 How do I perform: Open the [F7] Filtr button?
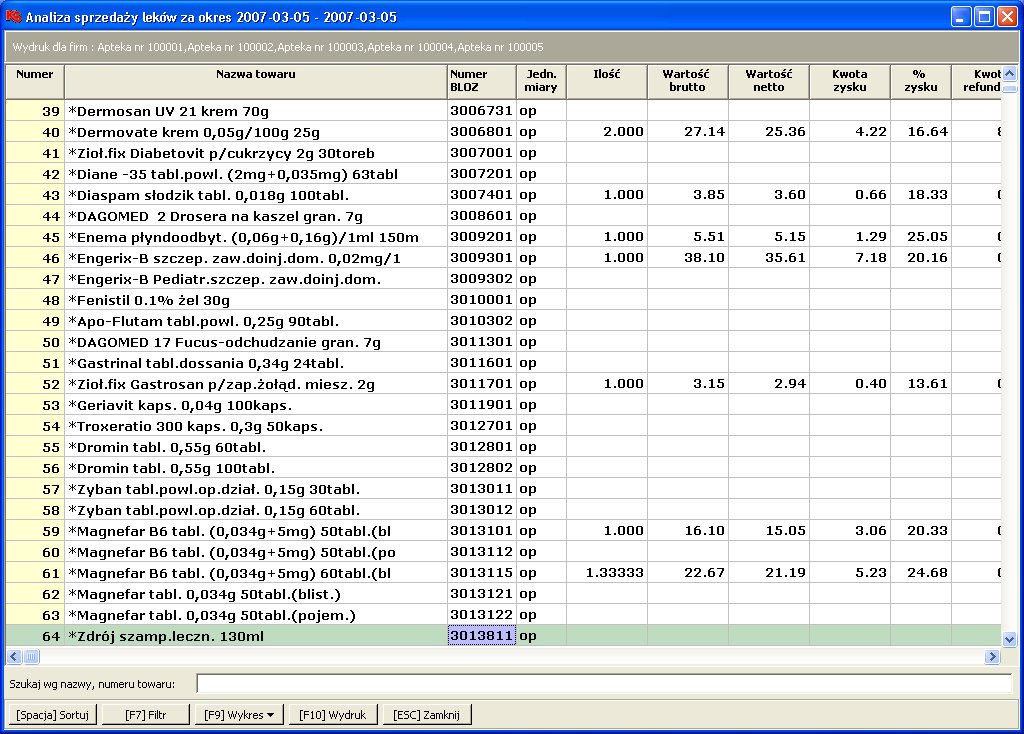coord(144,715)
